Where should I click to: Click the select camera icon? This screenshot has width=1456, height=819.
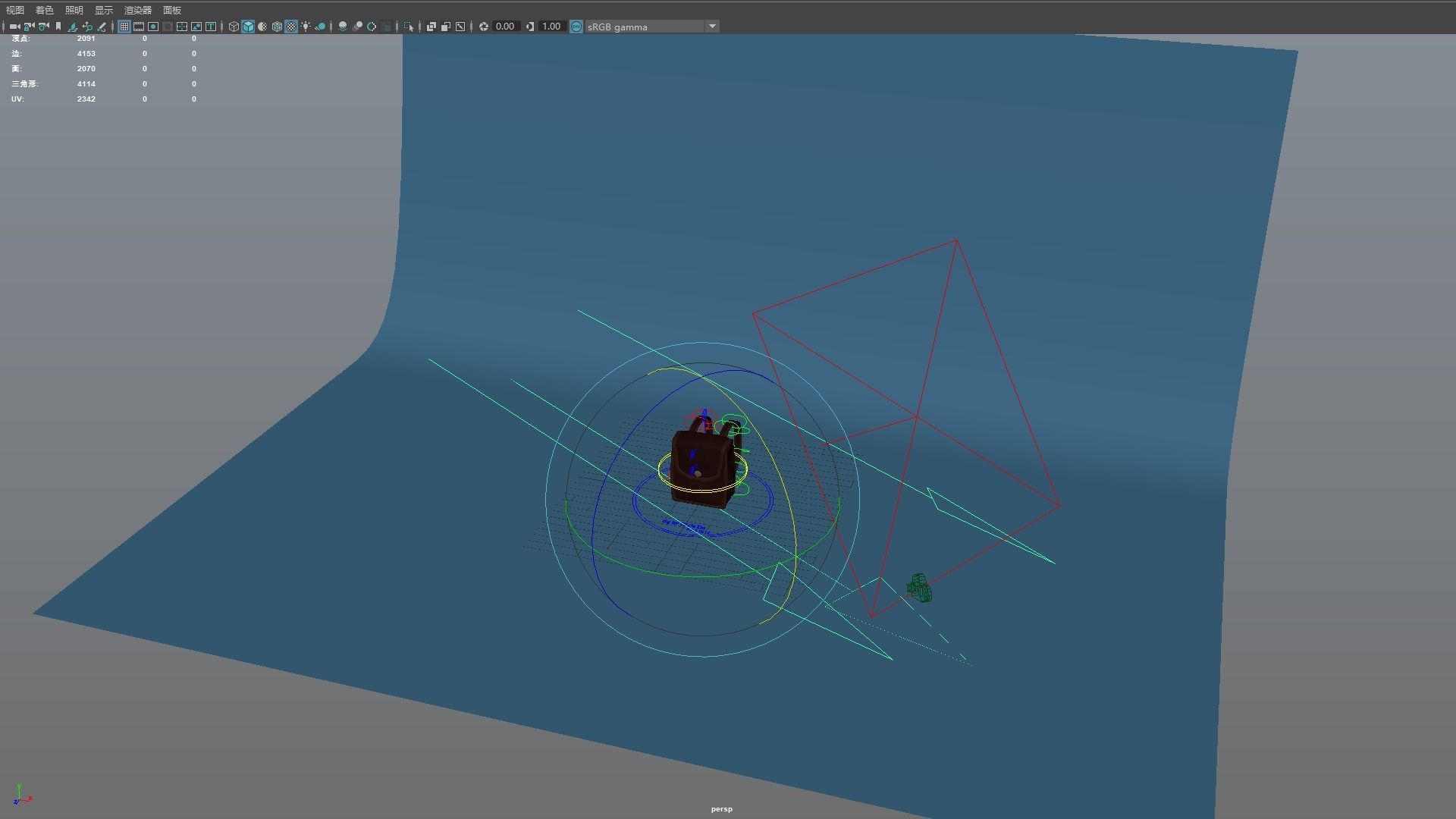coord(14,27)
